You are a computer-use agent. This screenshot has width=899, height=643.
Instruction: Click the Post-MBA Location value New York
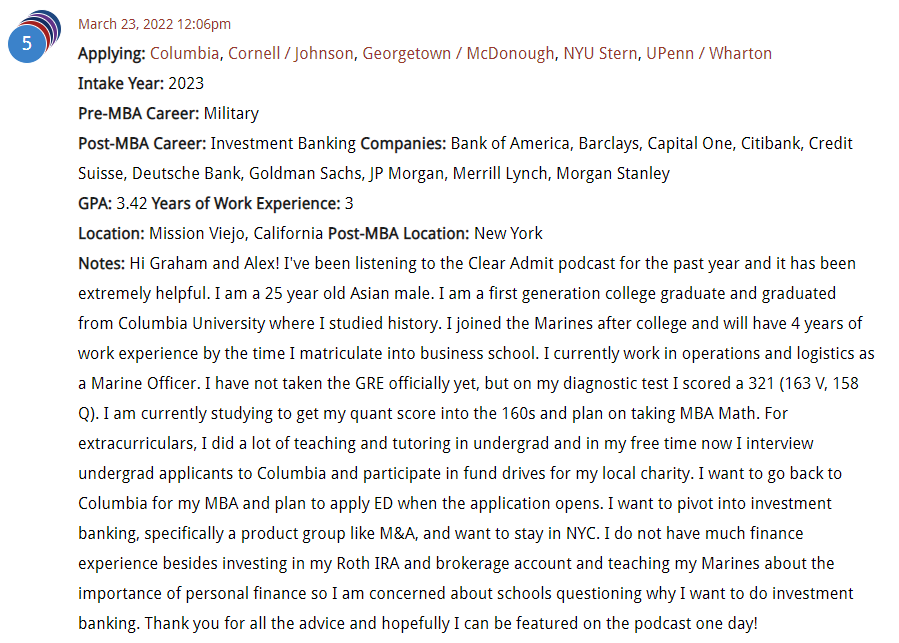[508, 234]
